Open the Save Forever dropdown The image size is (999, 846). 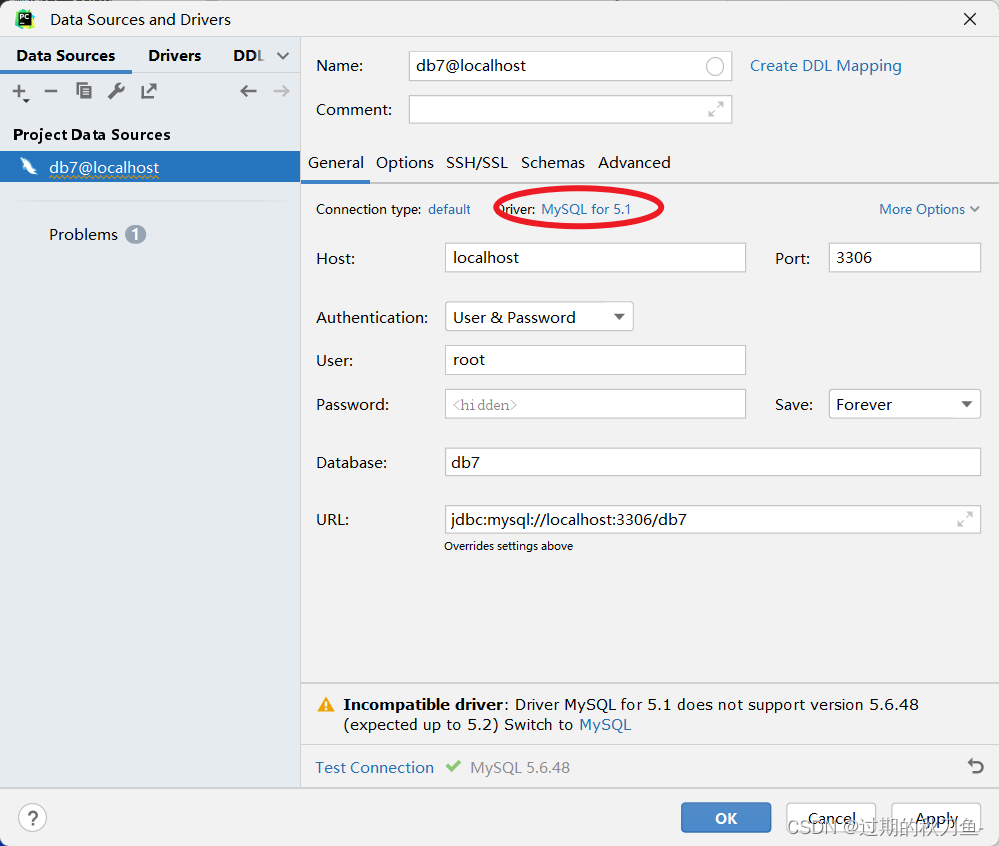pyautogui.click(x=904, y=404)
